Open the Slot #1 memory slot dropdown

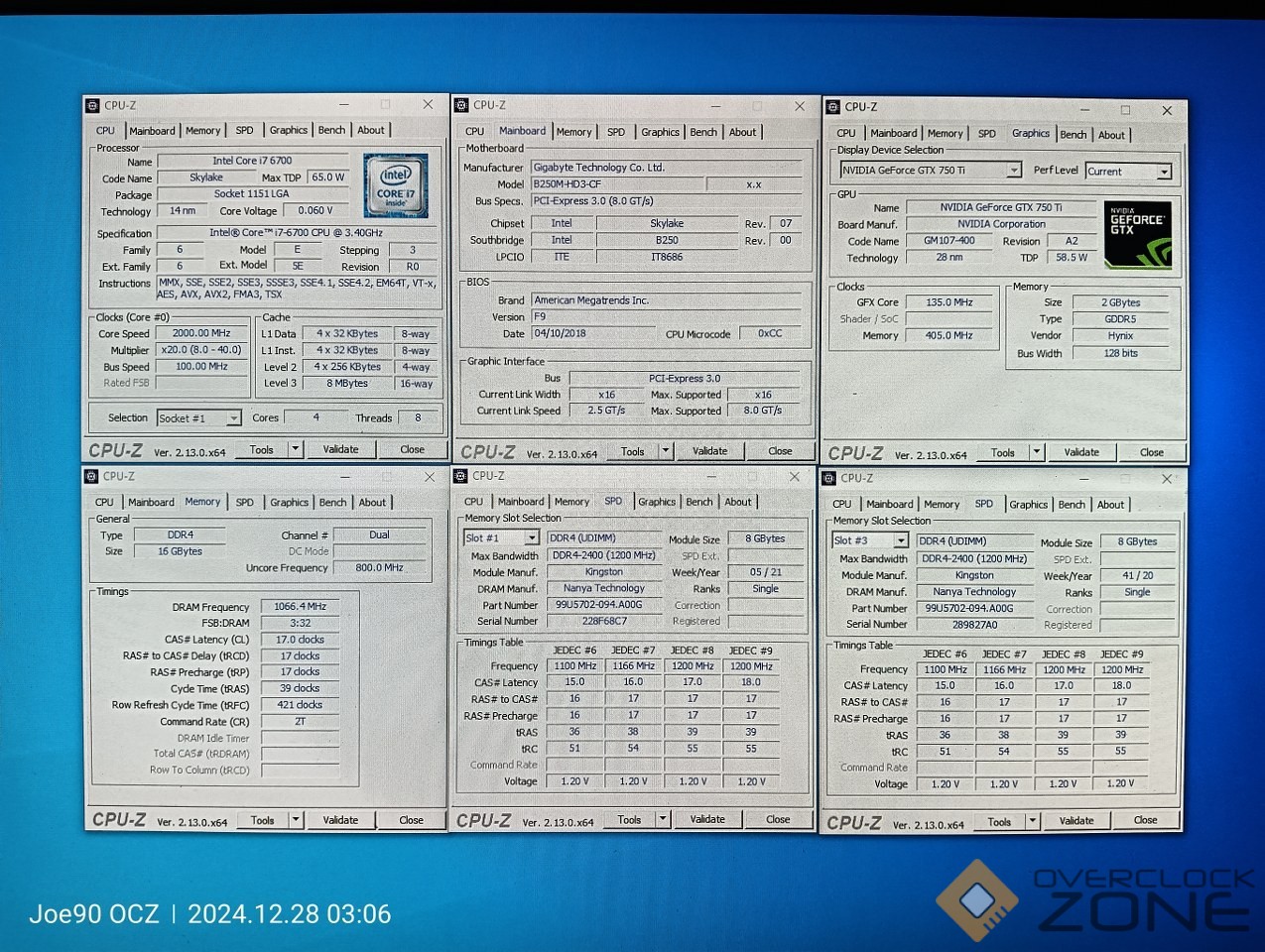pyautogui.click(x=532, y=538)
